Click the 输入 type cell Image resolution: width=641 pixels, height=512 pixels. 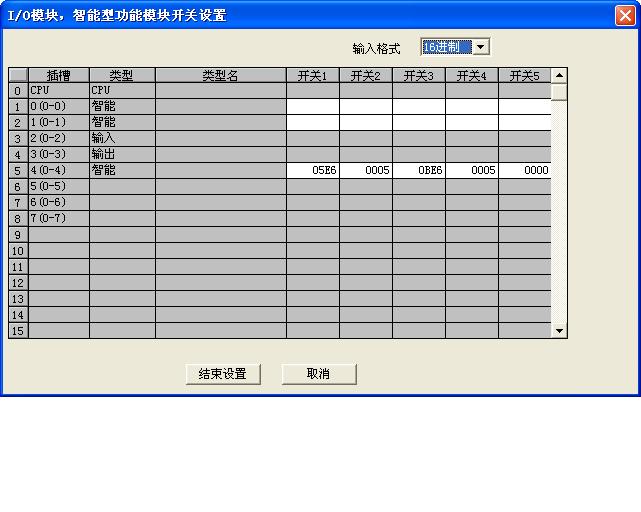(122, 139)
